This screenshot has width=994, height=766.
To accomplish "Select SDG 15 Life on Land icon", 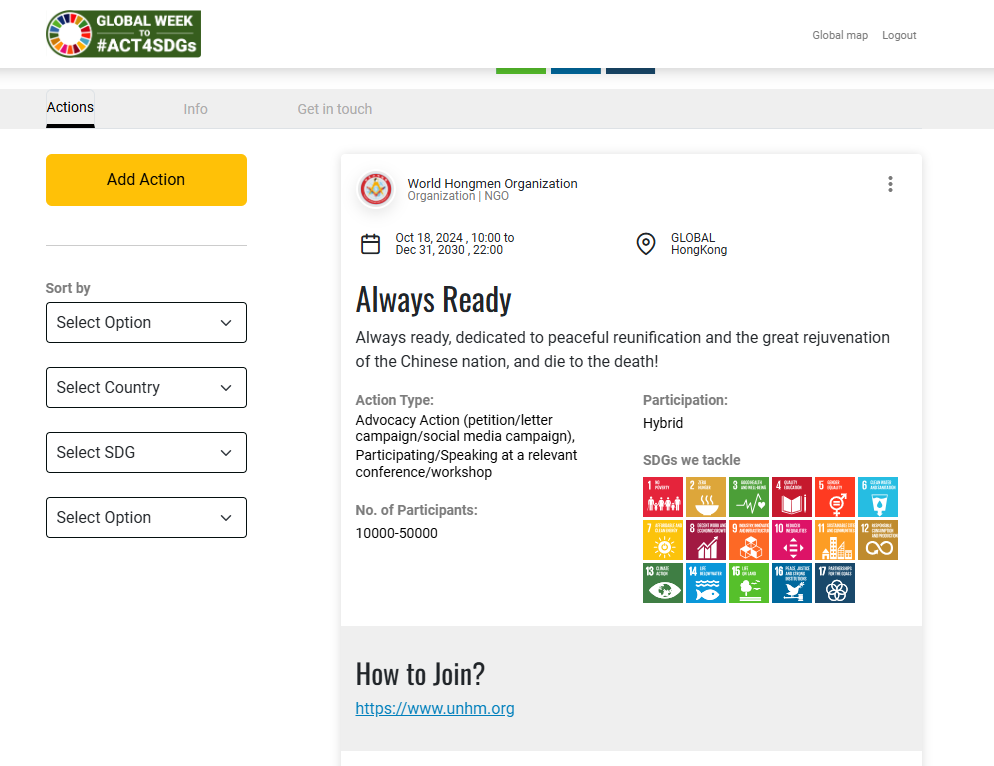I will 749,583.
